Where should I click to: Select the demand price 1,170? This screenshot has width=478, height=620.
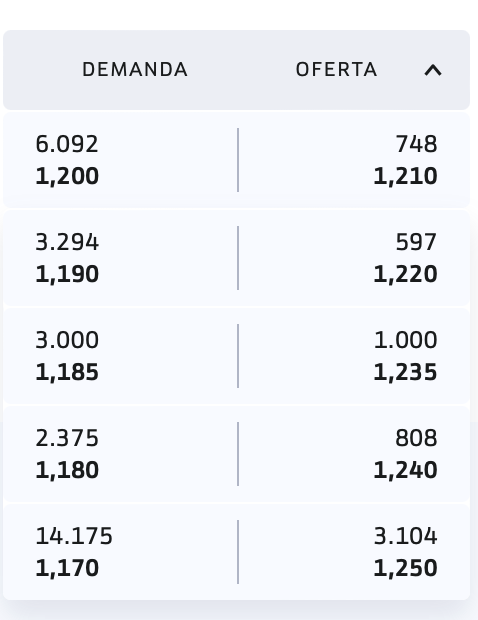(x=67, y=569)
